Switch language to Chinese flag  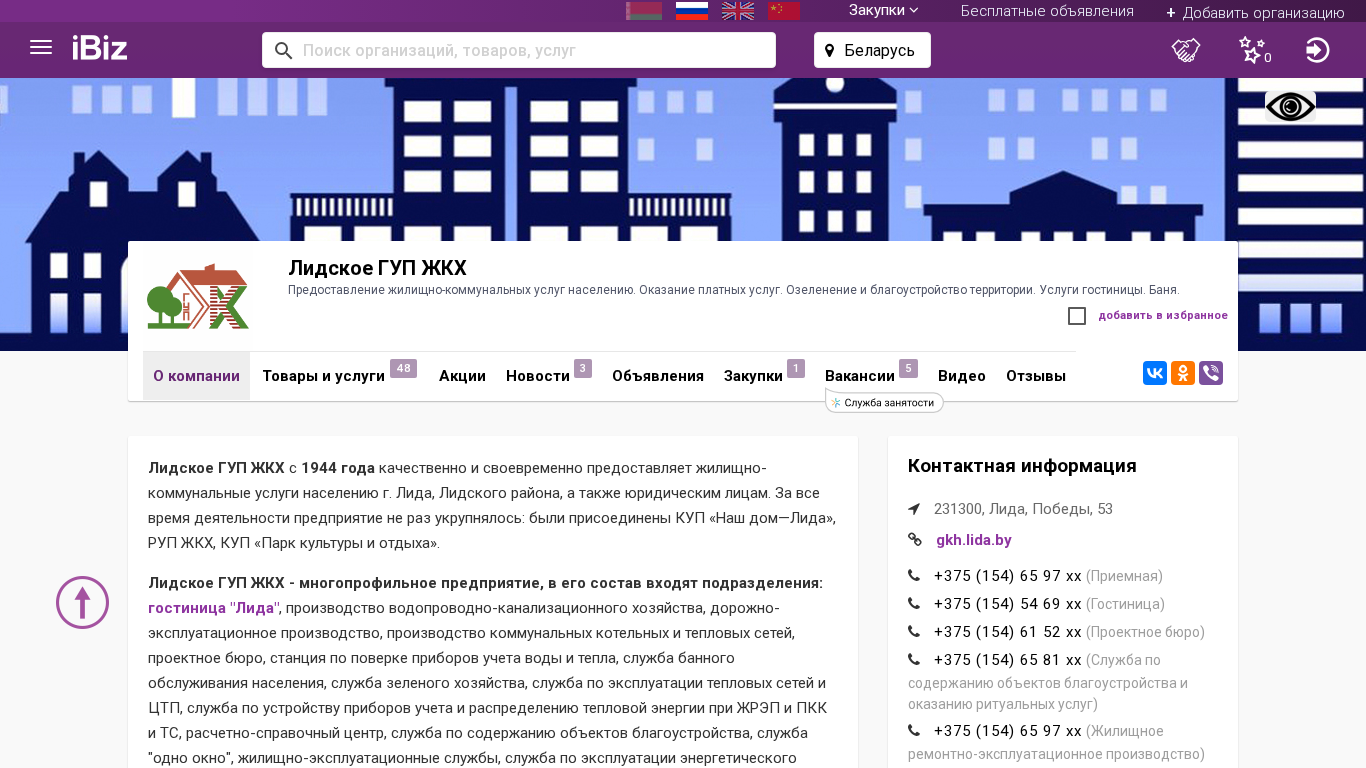point(784,11)
